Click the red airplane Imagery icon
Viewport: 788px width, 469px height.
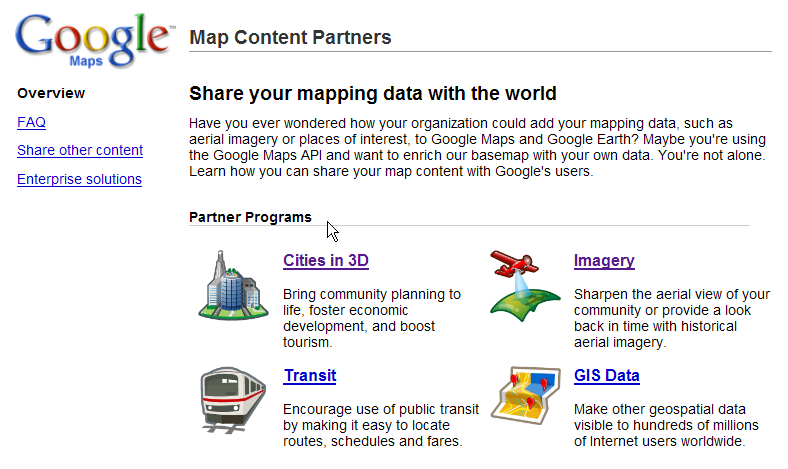tap(525, 286)
